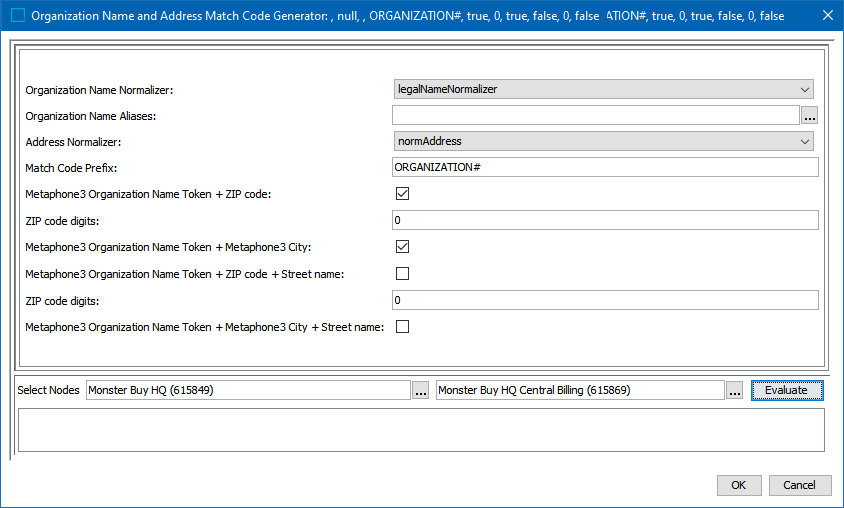The width and height of the screenshot is (844, 508).
Task: Enable Name Token + ZIP code + Street name
Action: pos(402,274)
